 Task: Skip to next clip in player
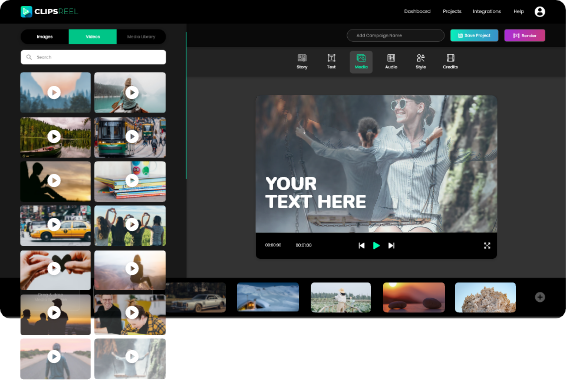[391, 245]
